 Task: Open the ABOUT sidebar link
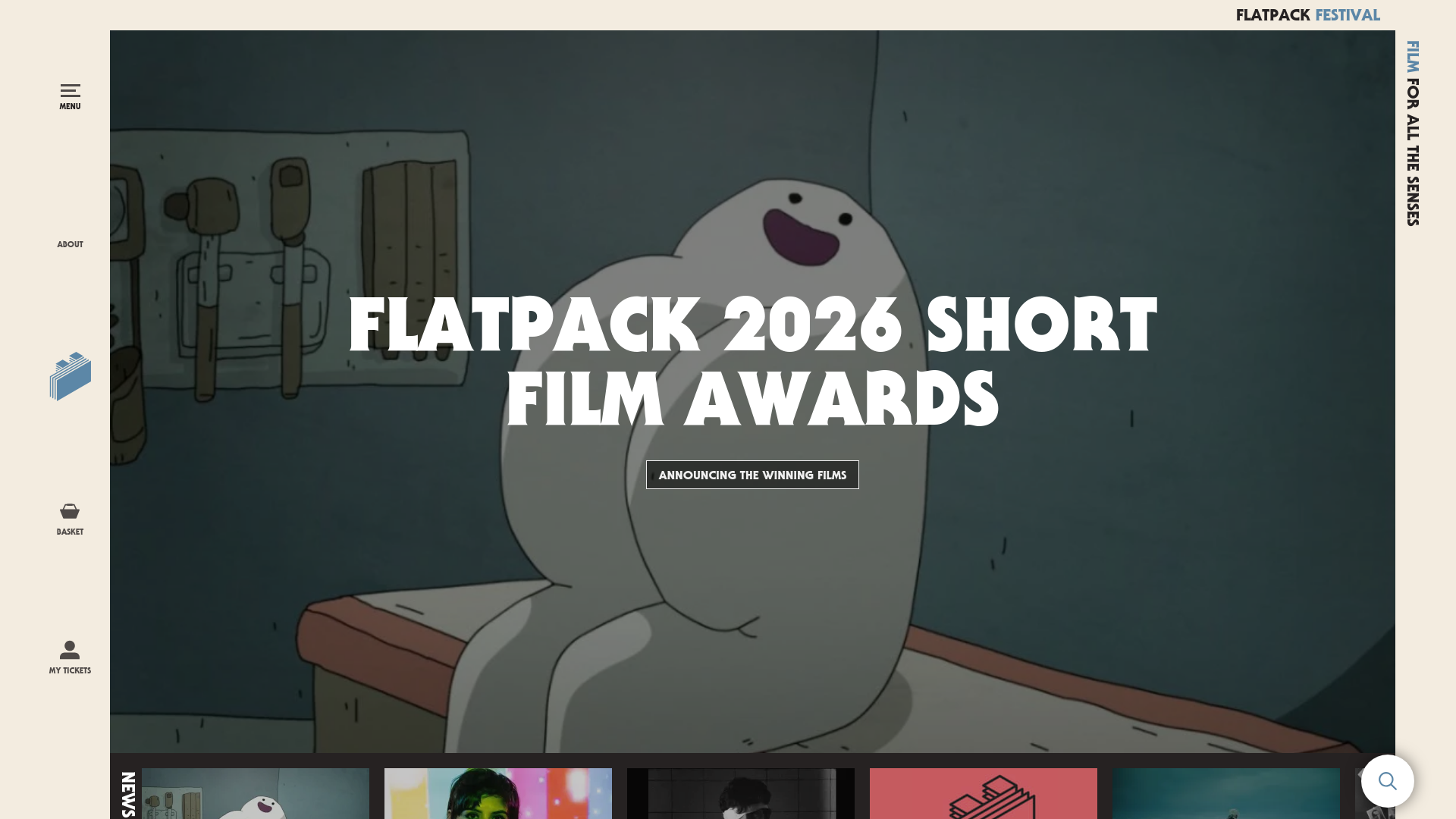70,244
